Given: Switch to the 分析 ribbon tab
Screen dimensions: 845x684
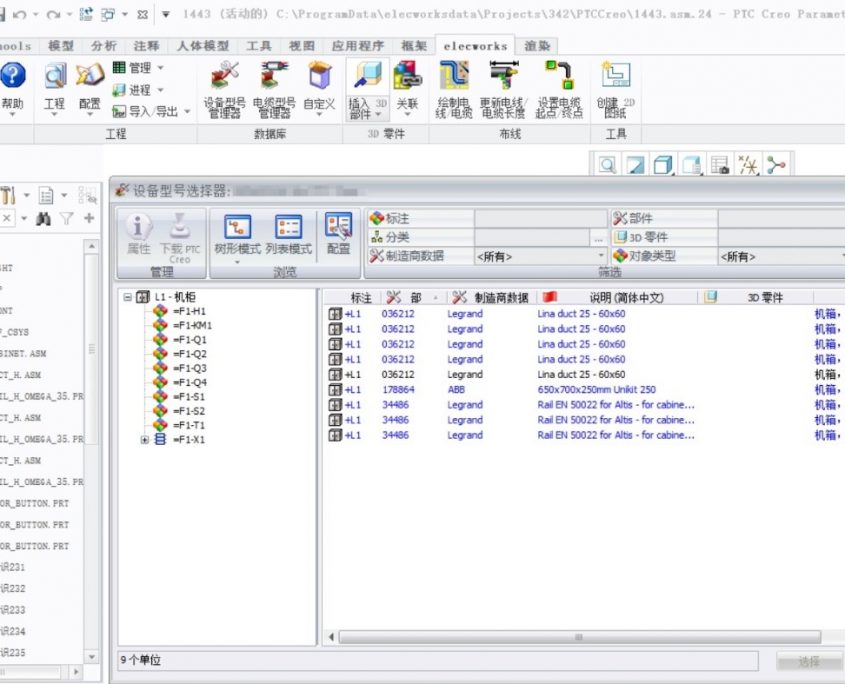Looking at the screenshot, I should [x=103, y=46].
